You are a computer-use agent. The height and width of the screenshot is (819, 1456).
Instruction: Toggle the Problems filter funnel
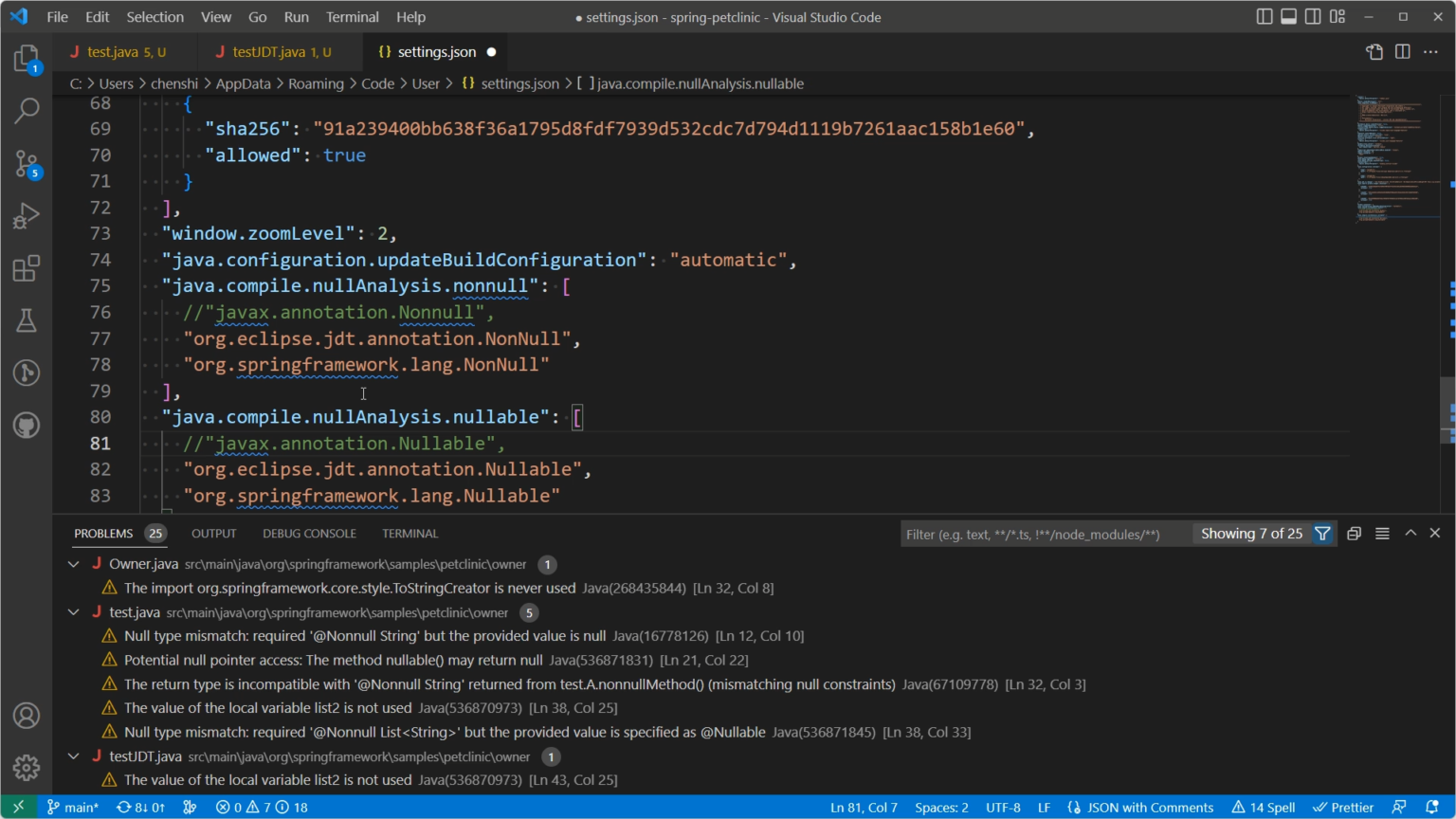pyautogui.click(x=1322, y=534)
